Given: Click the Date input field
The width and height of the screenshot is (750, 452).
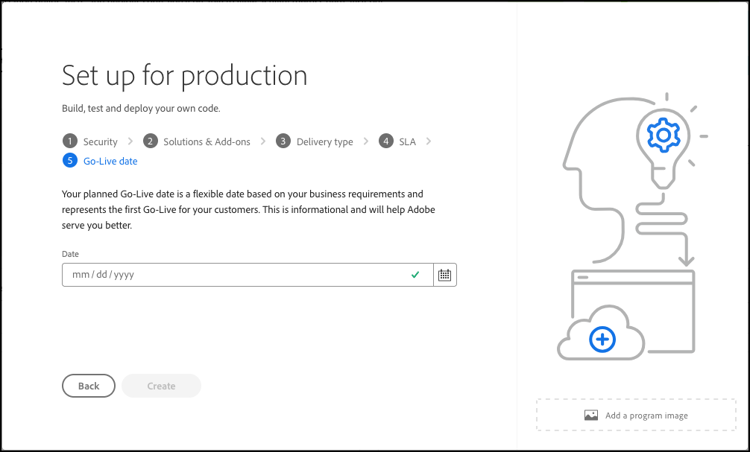Looking at the screenshot, I should pos(247,275).
